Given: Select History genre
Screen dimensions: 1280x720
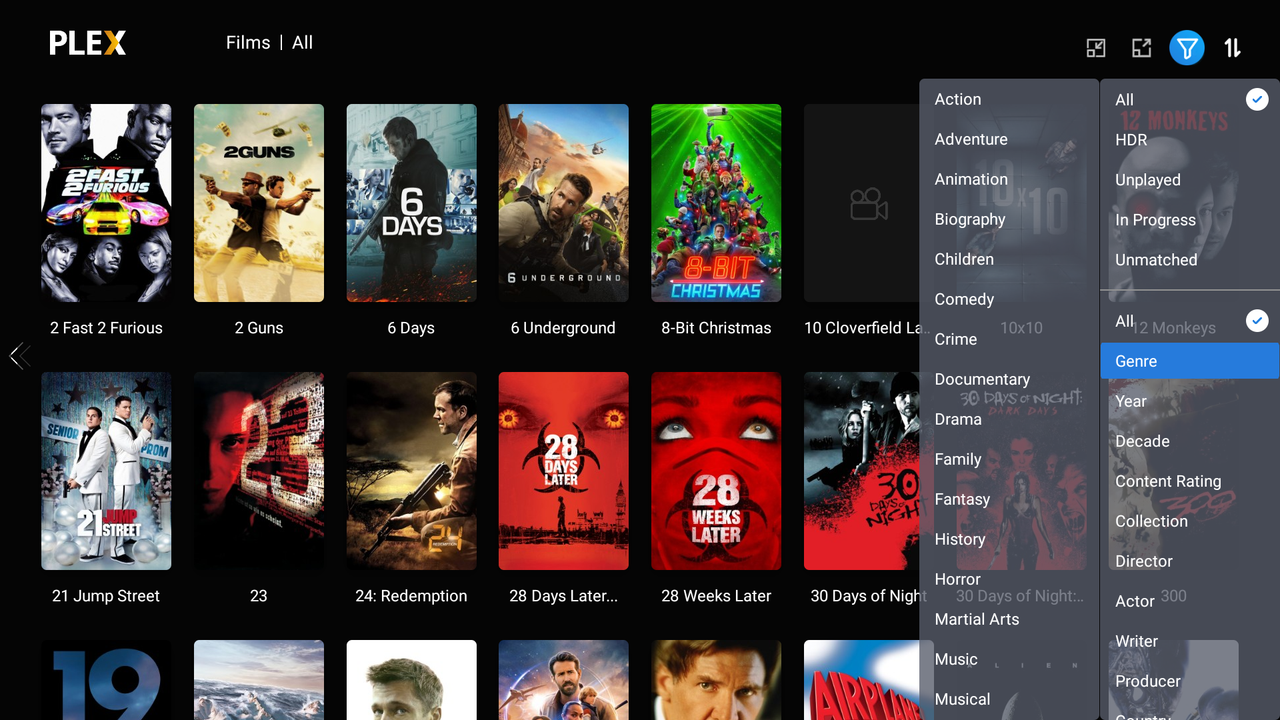Looking at the screenshot, I should click(x=1009, y=539).
